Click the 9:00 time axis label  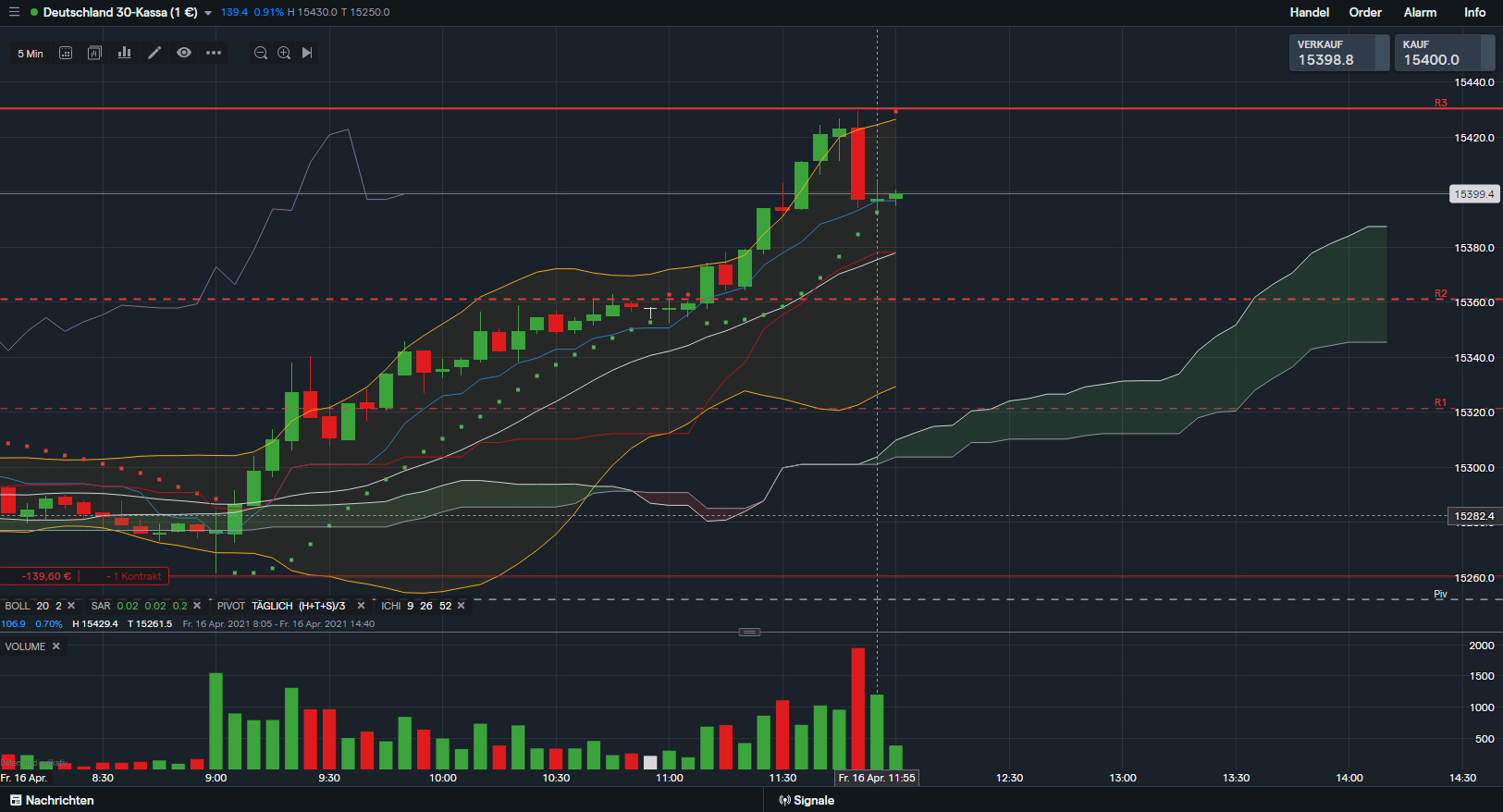click(216, 778)
